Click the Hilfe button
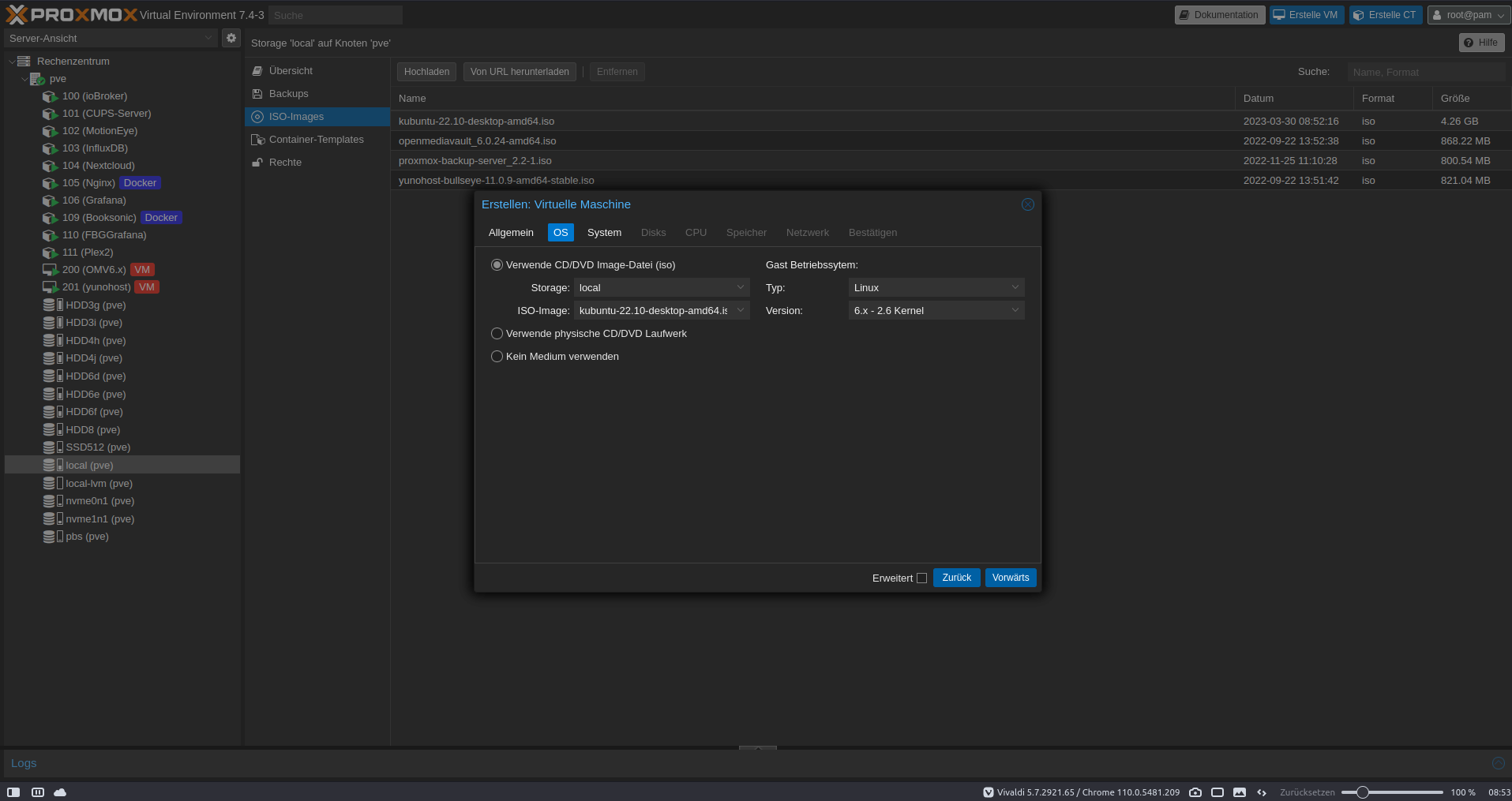Viewport: 1512px width, 801px height. pos(1481,43)
